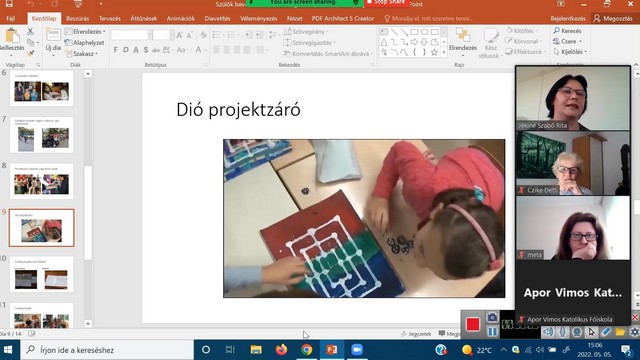The image size is (640, 360).
Task: Open the Elrendezés layout dropdown
Action: pyautogui.click(x=85, y=31)
